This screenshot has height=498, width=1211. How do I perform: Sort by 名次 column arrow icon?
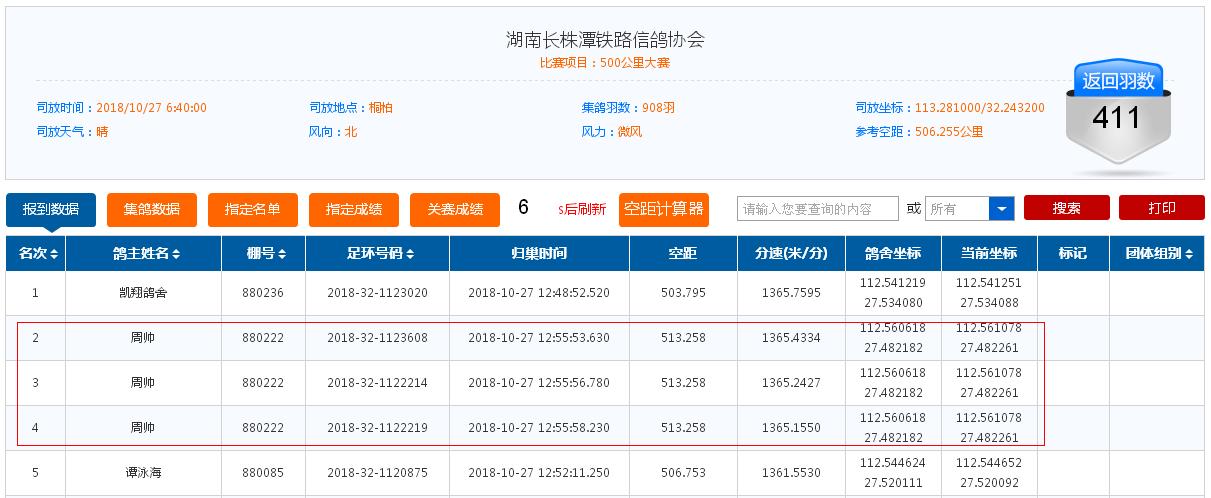(54, 255)
